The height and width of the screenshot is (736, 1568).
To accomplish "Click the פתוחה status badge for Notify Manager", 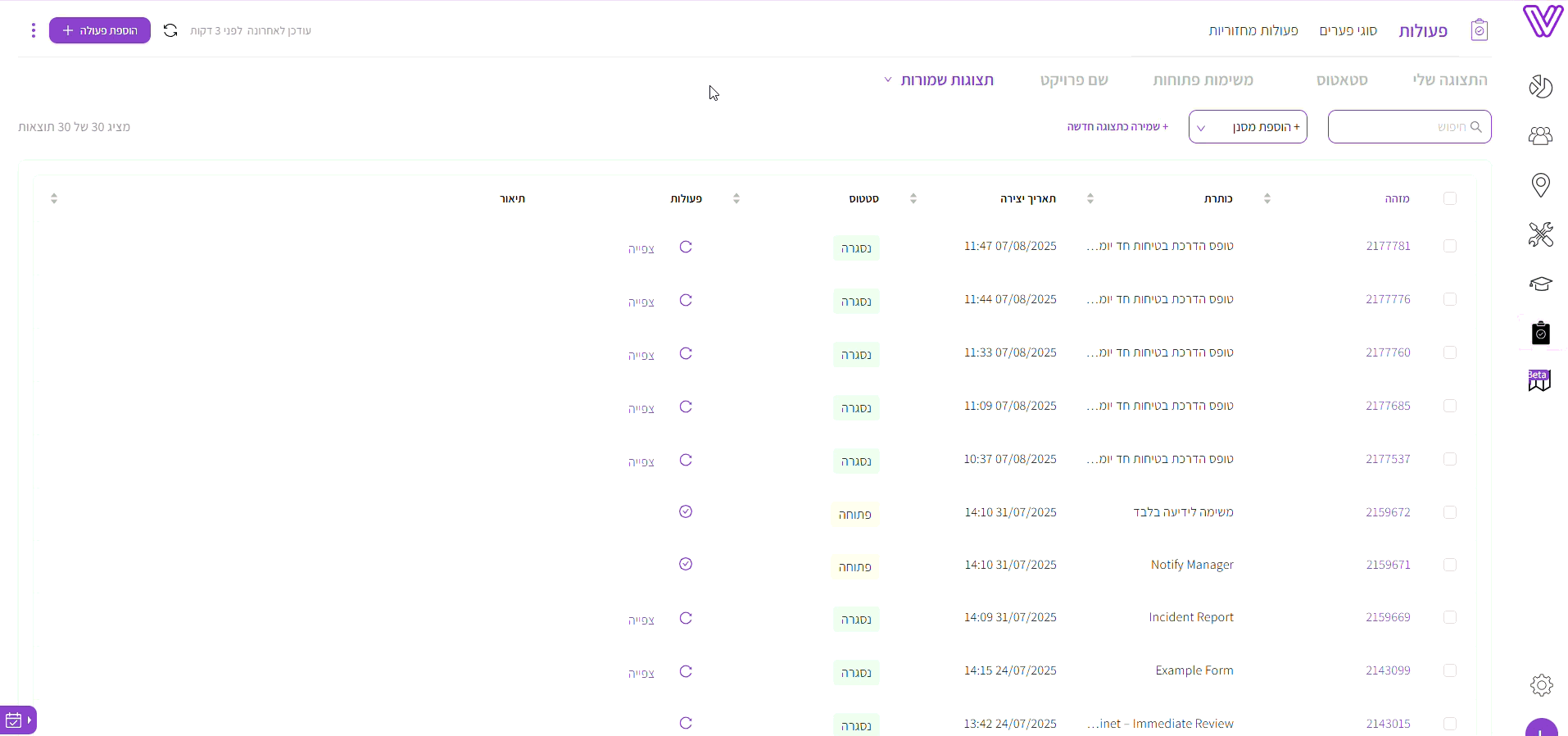I will click(854, 566).
